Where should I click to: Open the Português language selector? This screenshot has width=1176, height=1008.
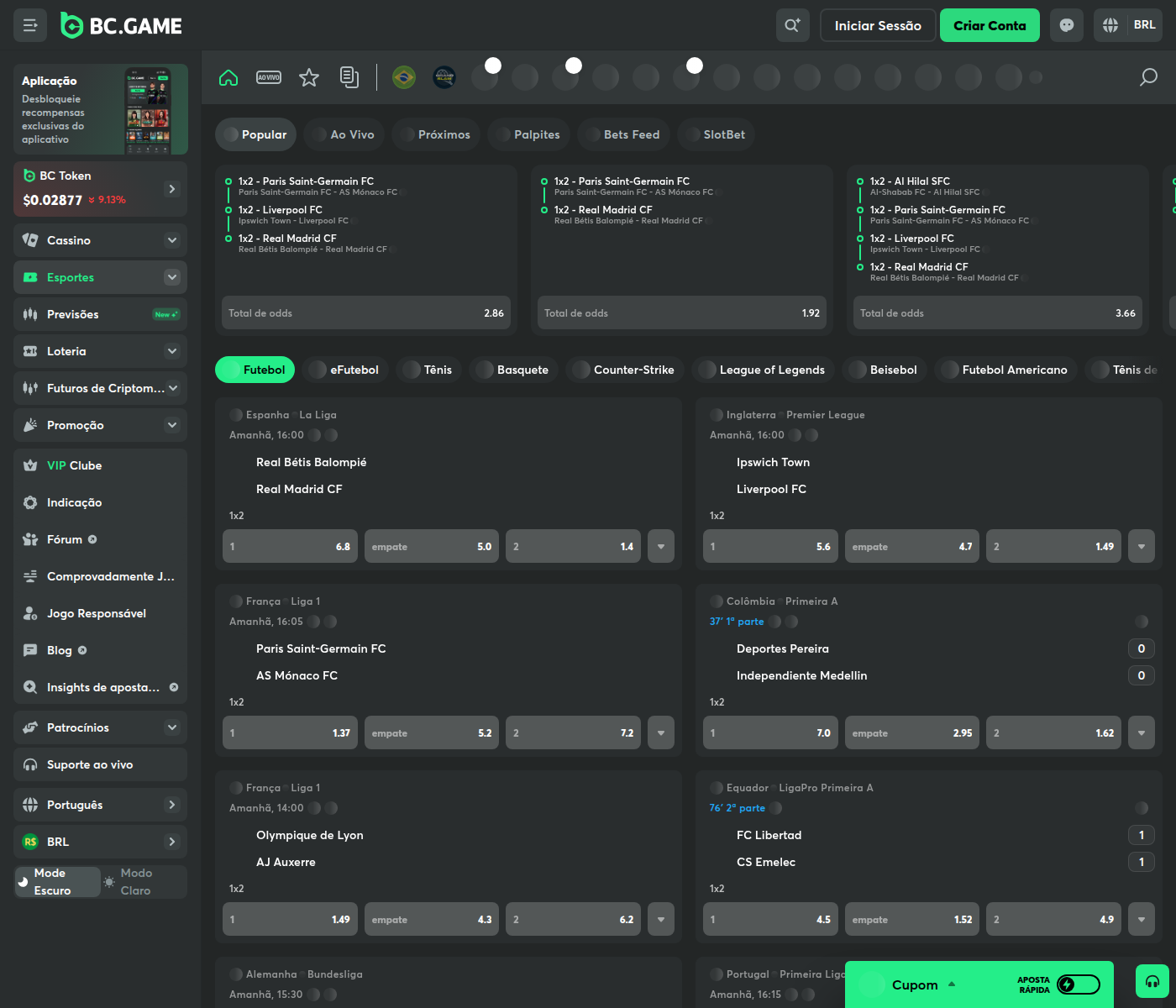100,805
